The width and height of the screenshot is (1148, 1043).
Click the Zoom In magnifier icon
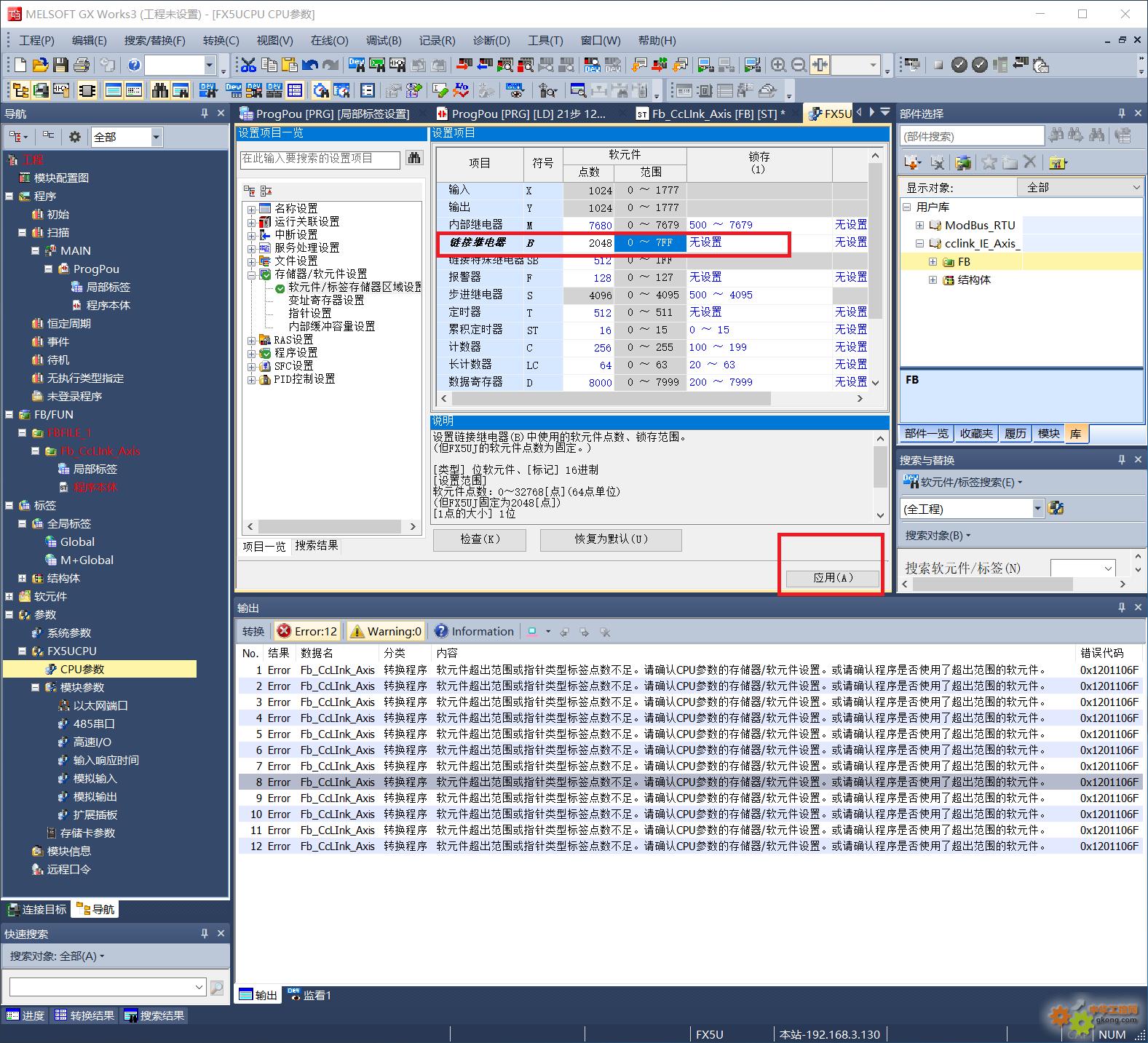click(x=778, y=66)
